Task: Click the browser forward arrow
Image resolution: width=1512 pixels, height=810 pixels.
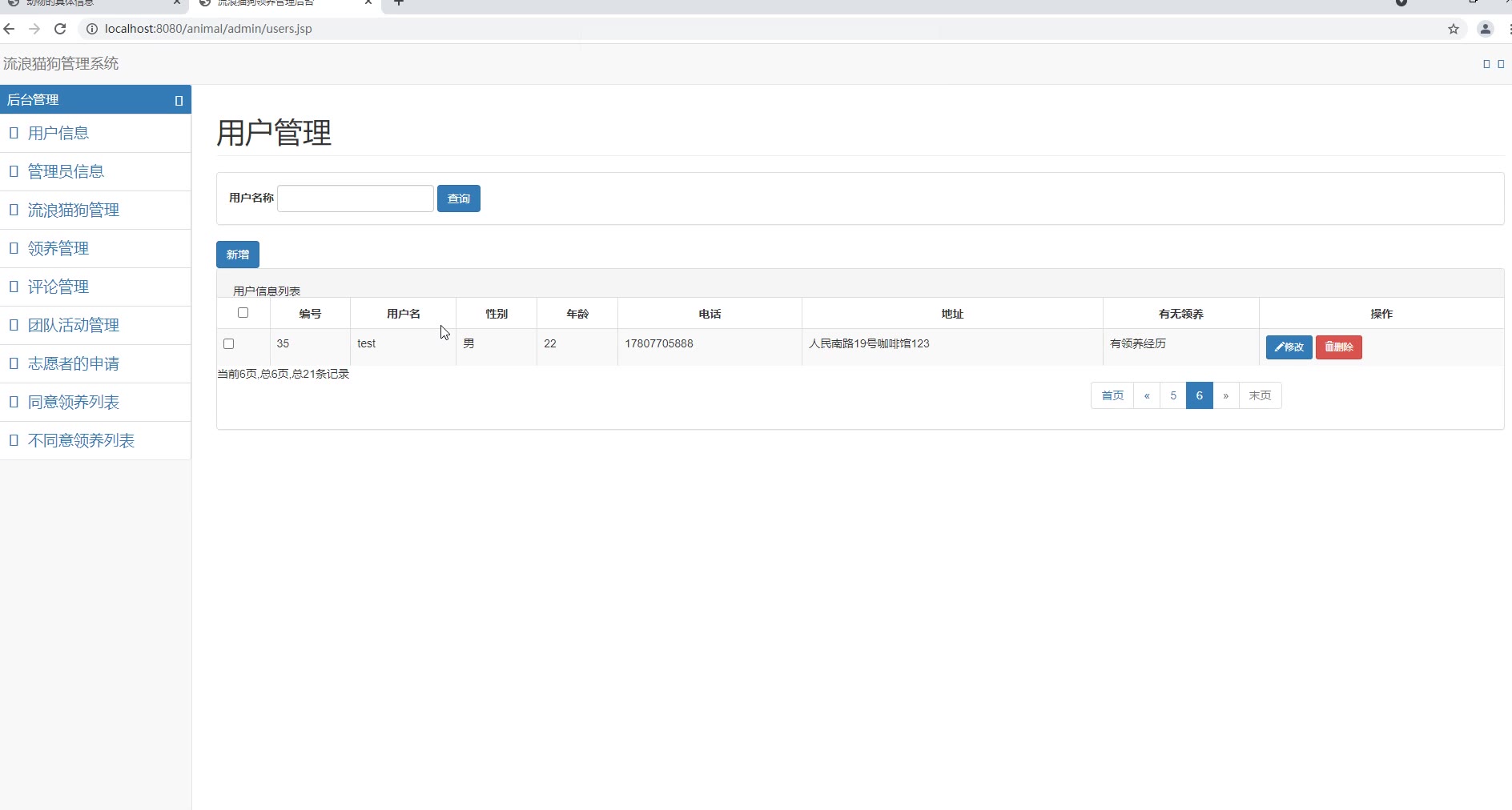Action: (x=34, y=29)
